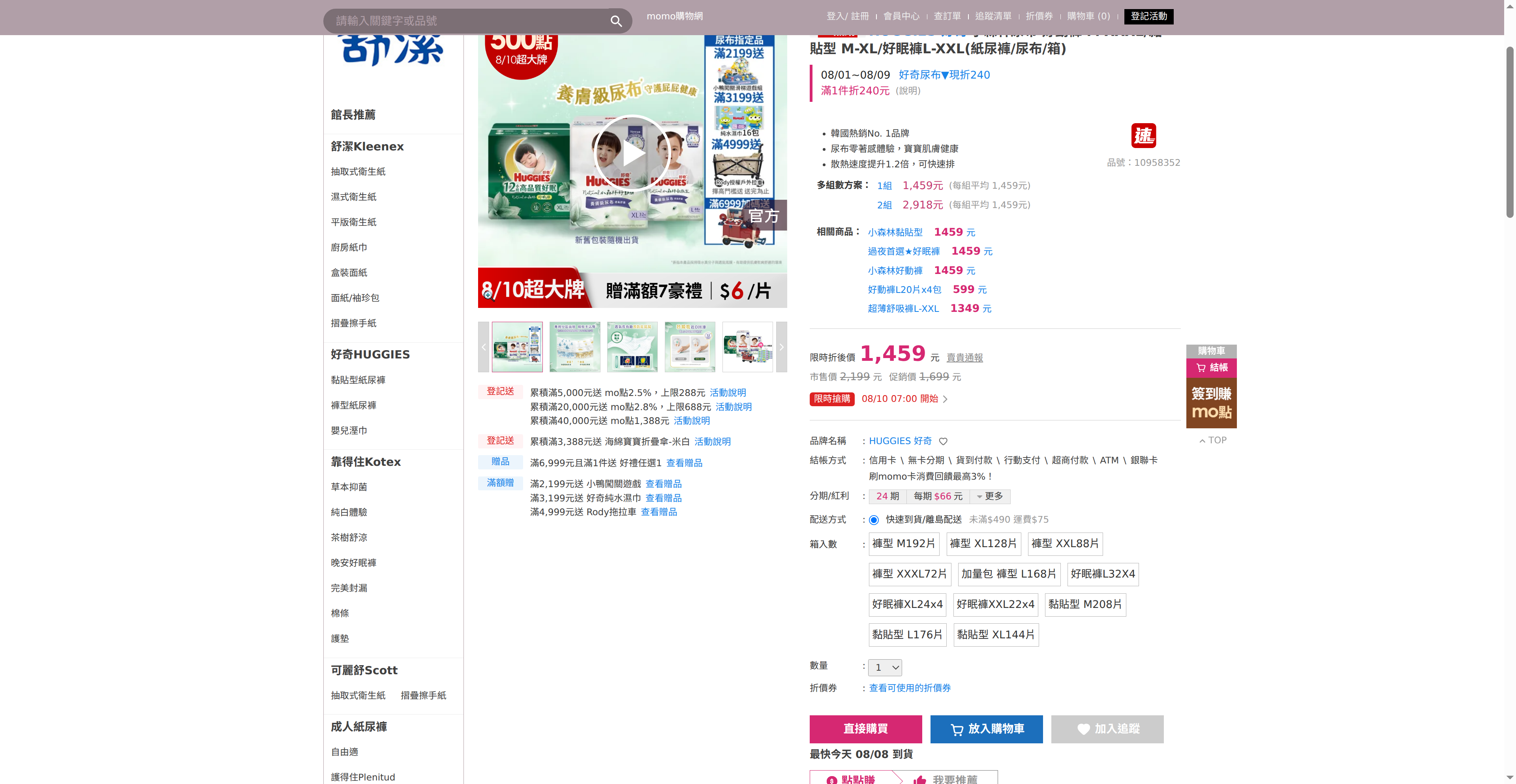Open 查看贈品 for 滿6,999元 gift
Screen dimensions: 1516x784
685,463
